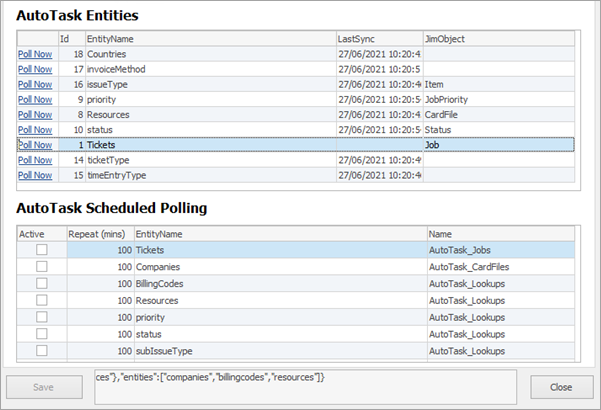Image resolution: width=601 pixels, height=410 pixels.
Task: Enable Active checkbox for Tickets polling
Action: click(42, 250)
